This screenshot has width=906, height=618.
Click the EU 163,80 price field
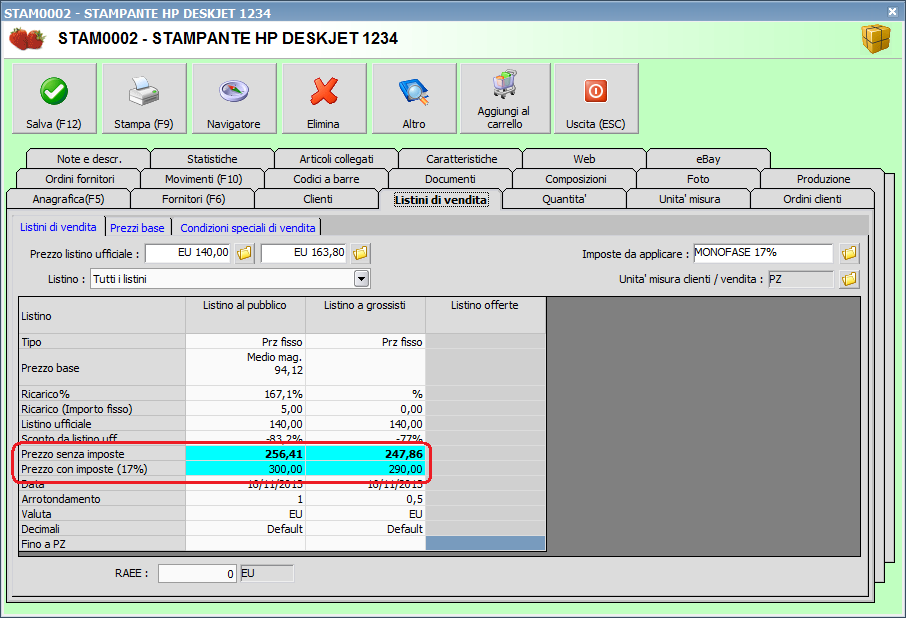(305, 253)
